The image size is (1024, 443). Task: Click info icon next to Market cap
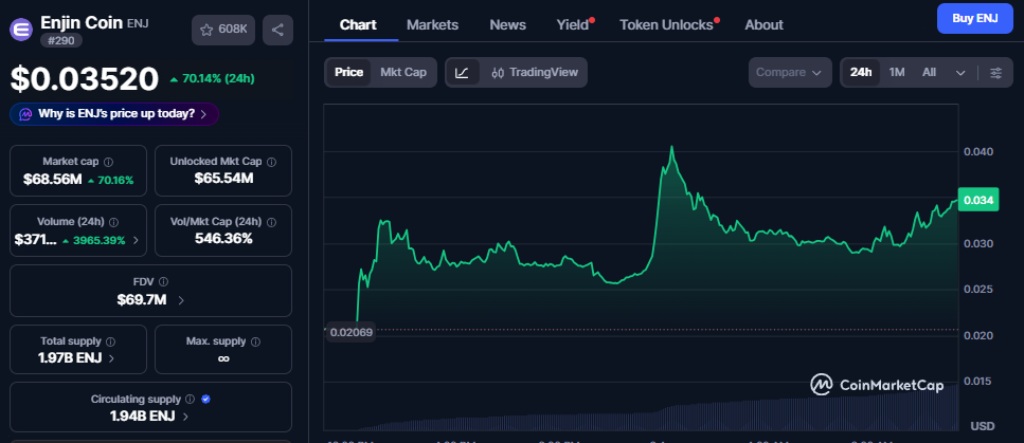point(108,162)
